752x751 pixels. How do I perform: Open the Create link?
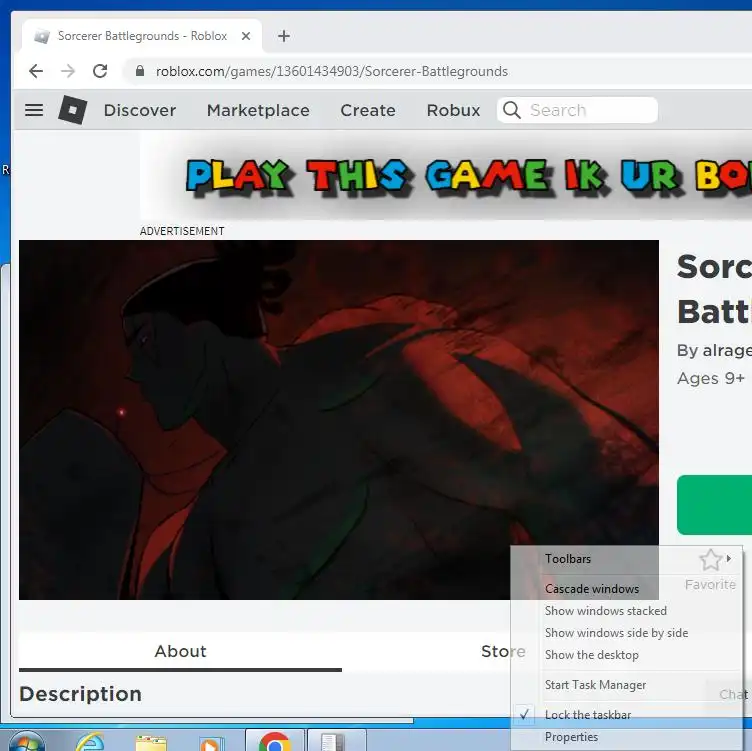click(368, 110)
